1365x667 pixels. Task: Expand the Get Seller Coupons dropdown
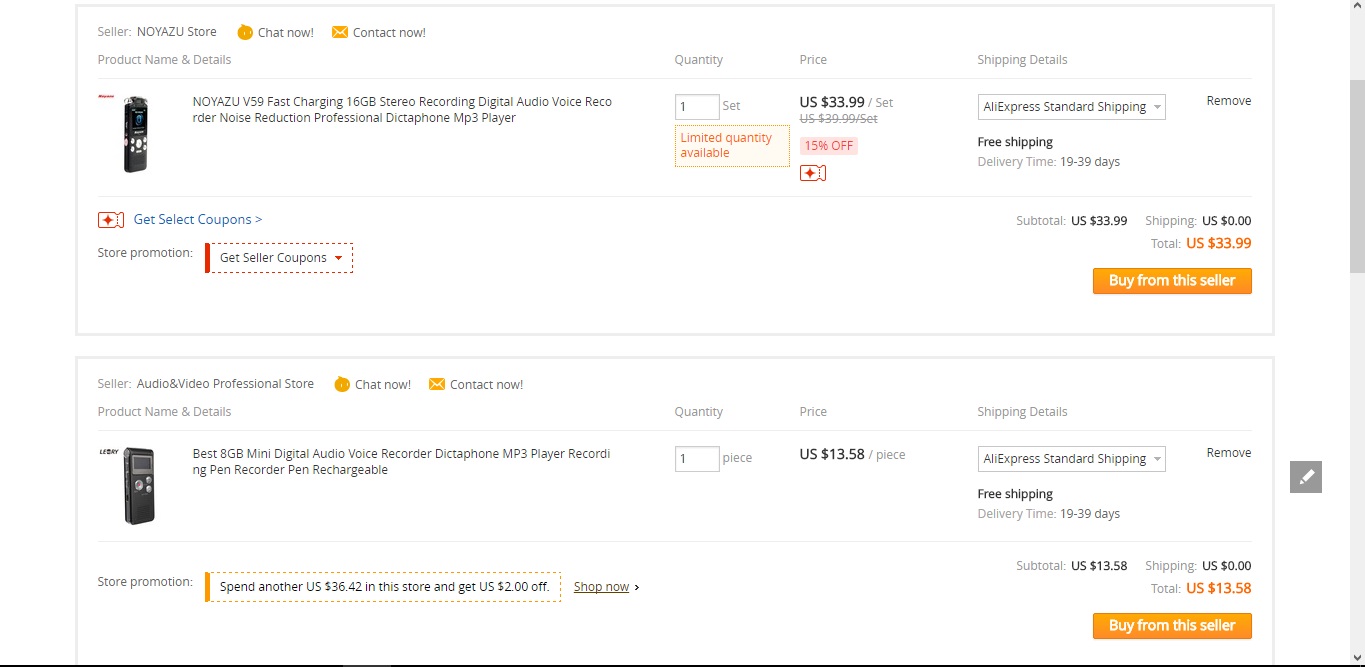(x=280, y=258)
